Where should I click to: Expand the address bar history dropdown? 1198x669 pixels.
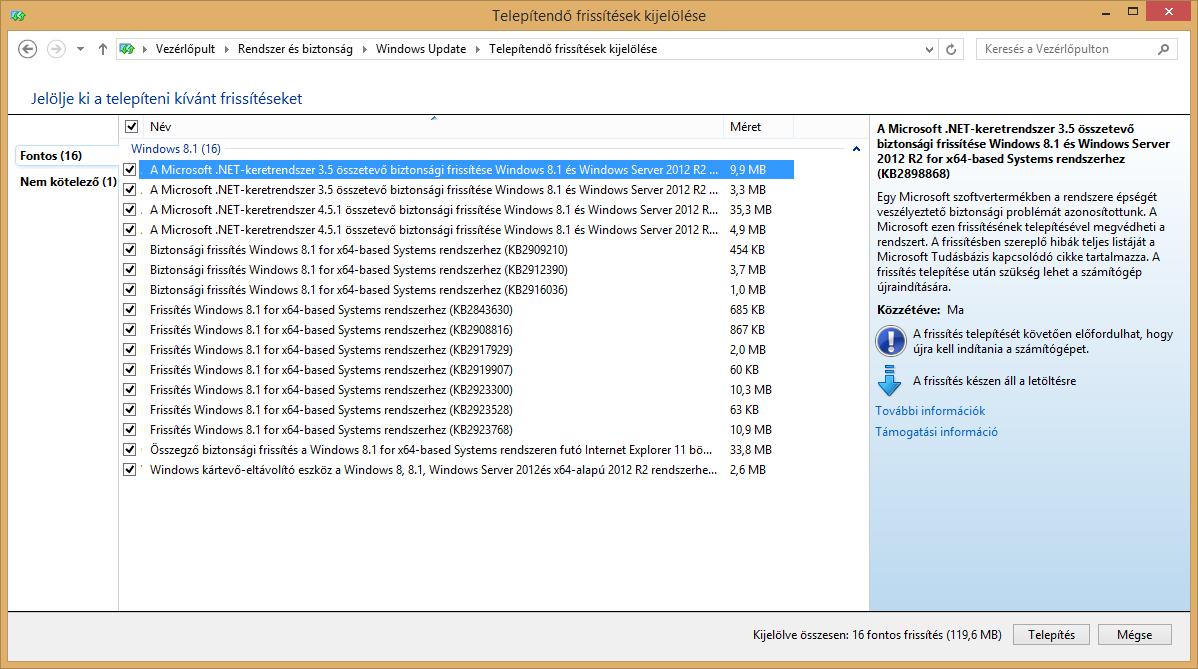click(x=929, y=49)
